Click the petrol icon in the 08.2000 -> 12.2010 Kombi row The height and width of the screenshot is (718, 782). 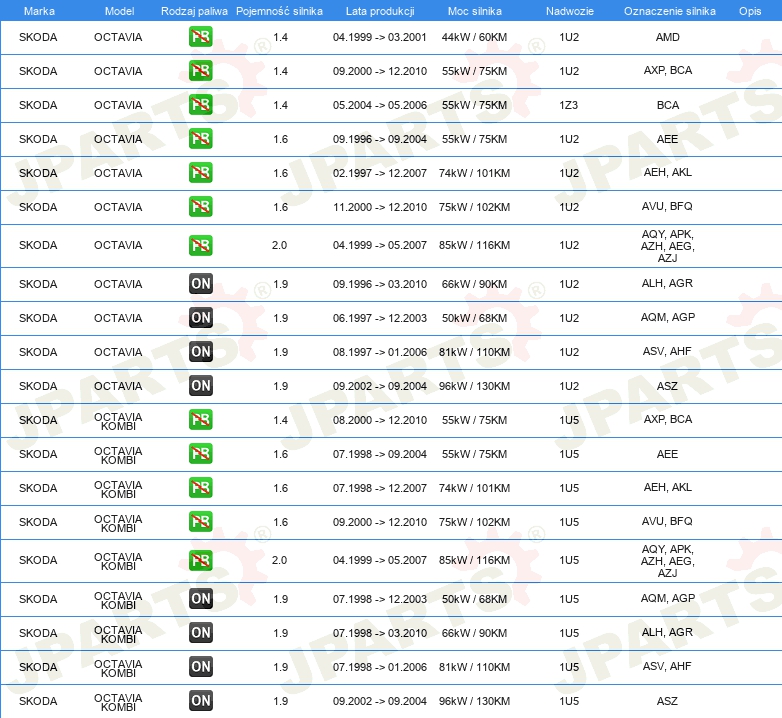[200, 420]
